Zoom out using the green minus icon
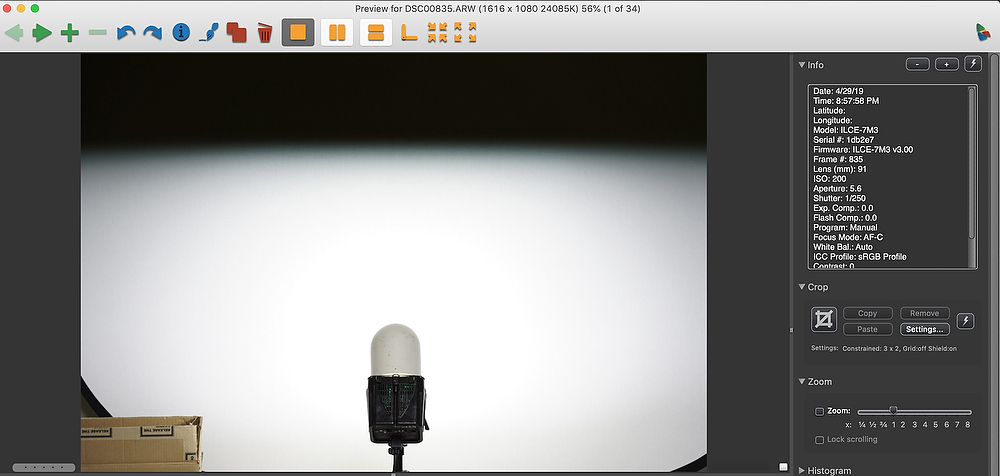 [x=98, y=32]
